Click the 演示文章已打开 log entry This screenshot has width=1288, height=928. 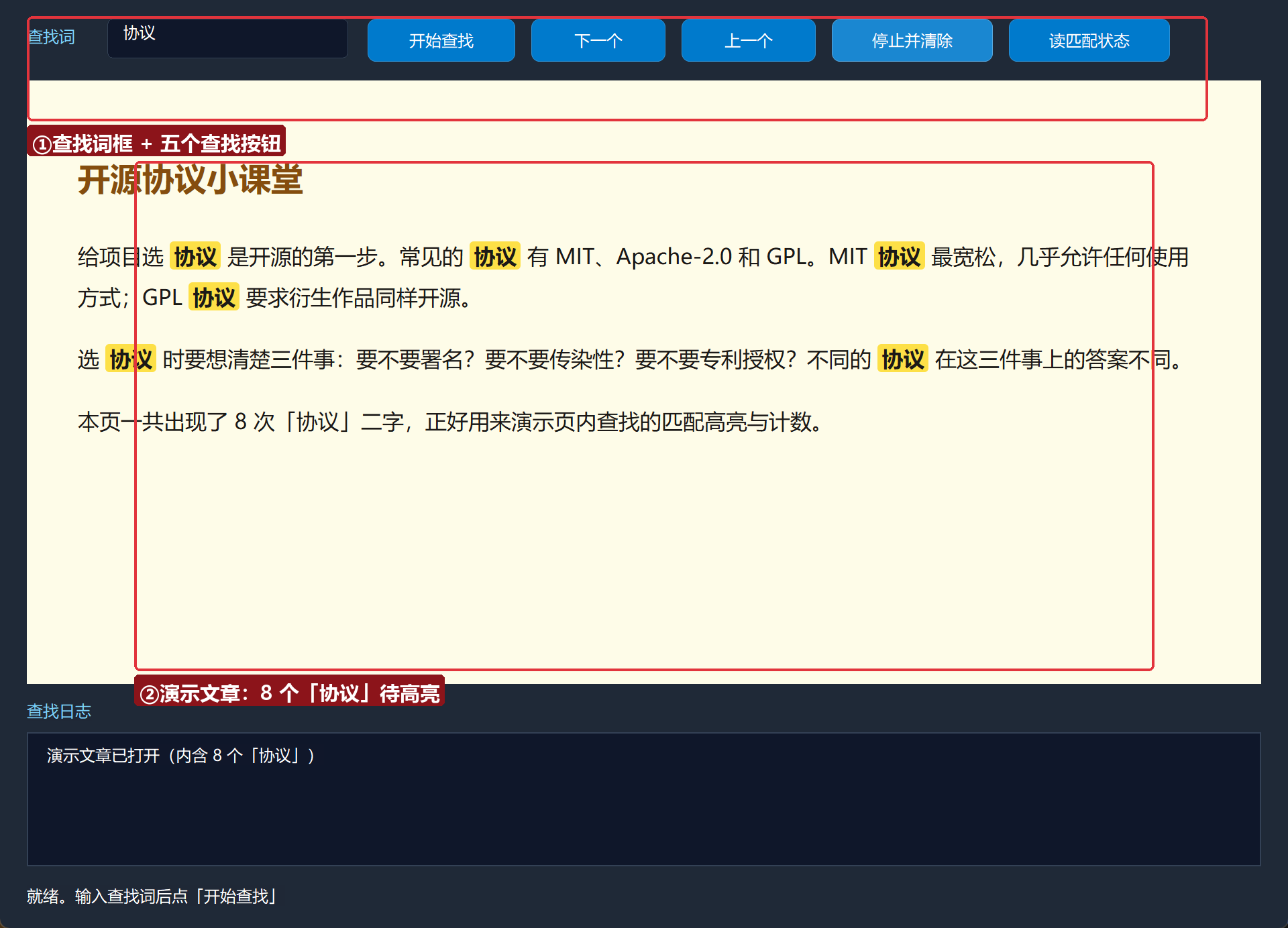(181, 756)
